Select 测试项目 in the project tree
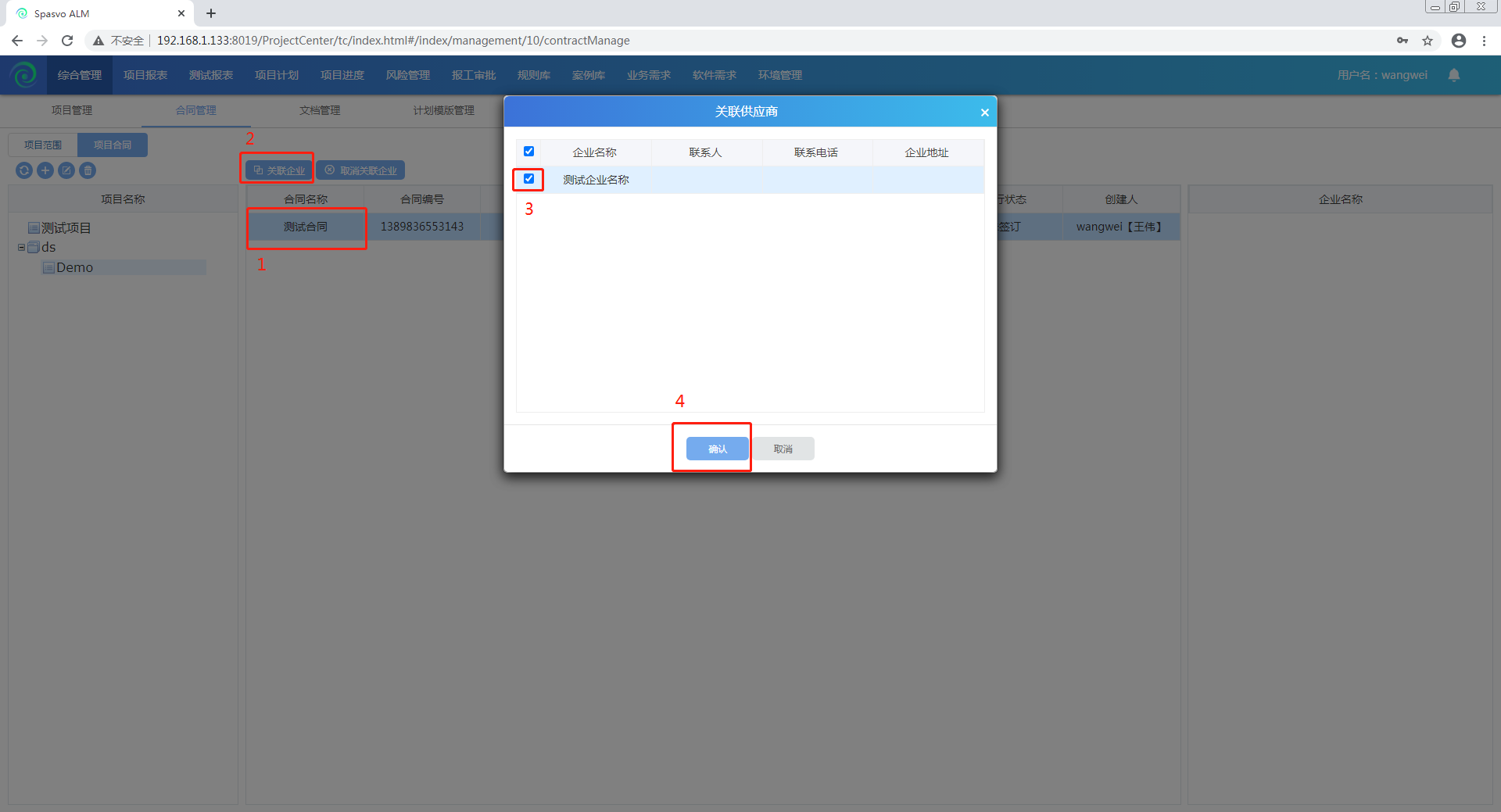This screenshot has width=1501, height=812. click(66, 228)
